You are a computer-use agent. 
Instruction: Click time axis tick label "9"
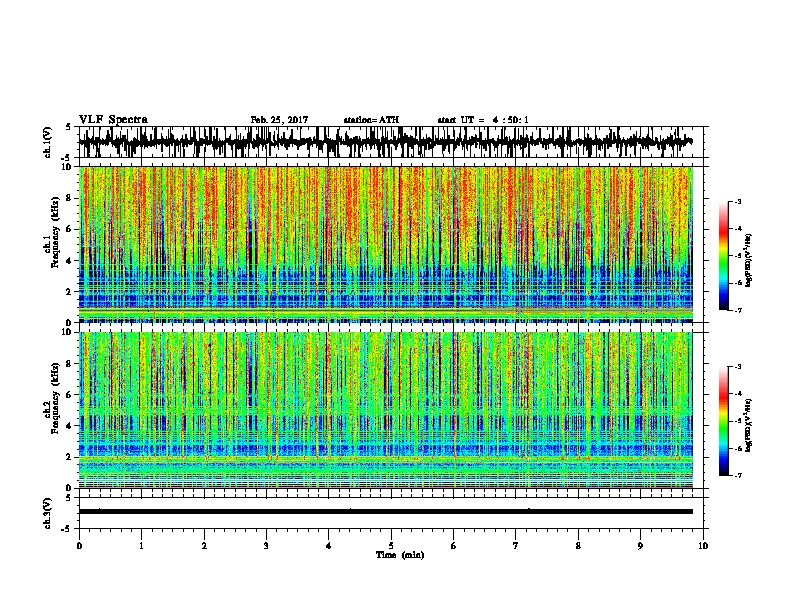click(x=640, y=546)
